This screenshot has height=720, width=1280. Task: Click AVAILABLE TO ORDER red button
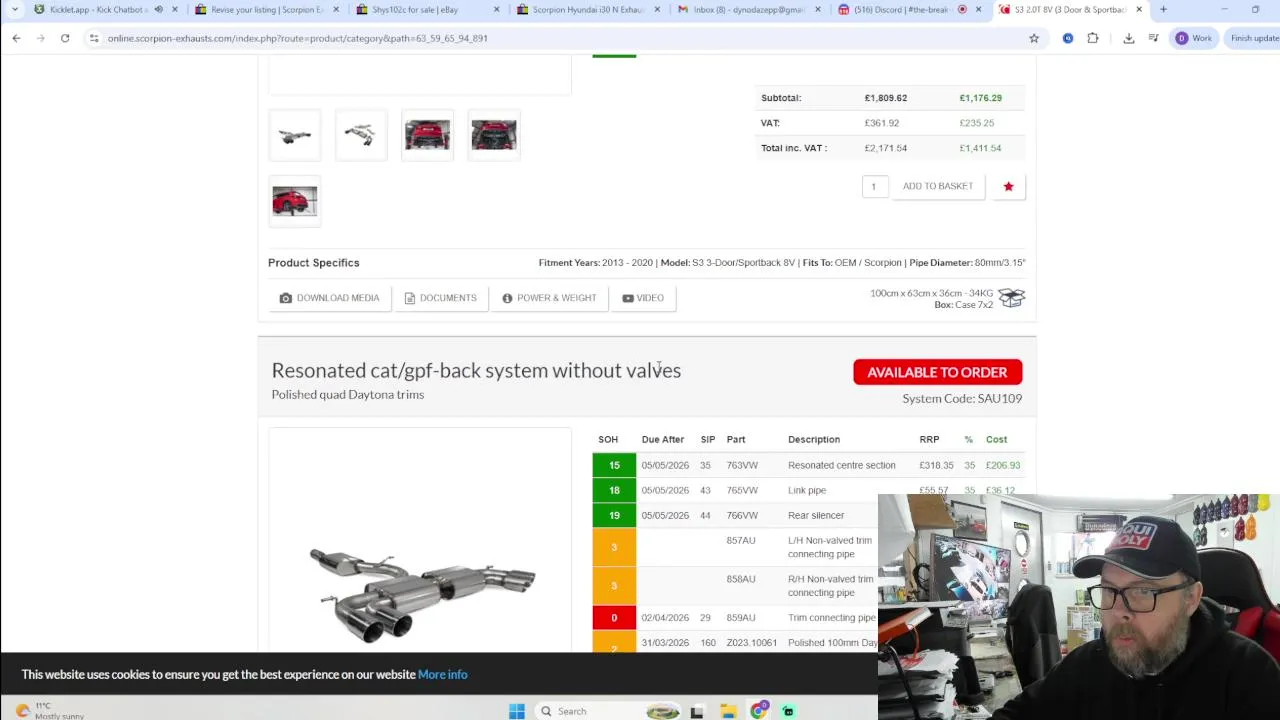[937, 372]
